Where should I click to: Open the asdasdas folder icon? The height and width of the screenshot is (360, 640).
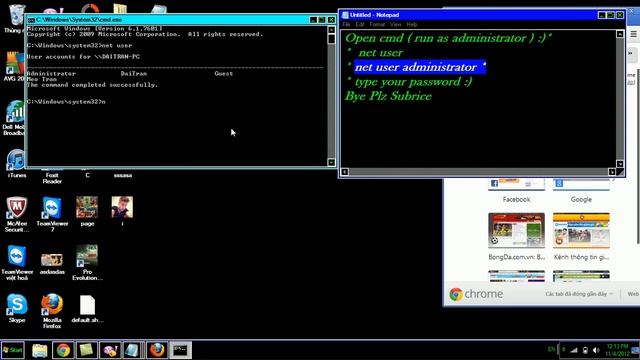tap(52, 263)
